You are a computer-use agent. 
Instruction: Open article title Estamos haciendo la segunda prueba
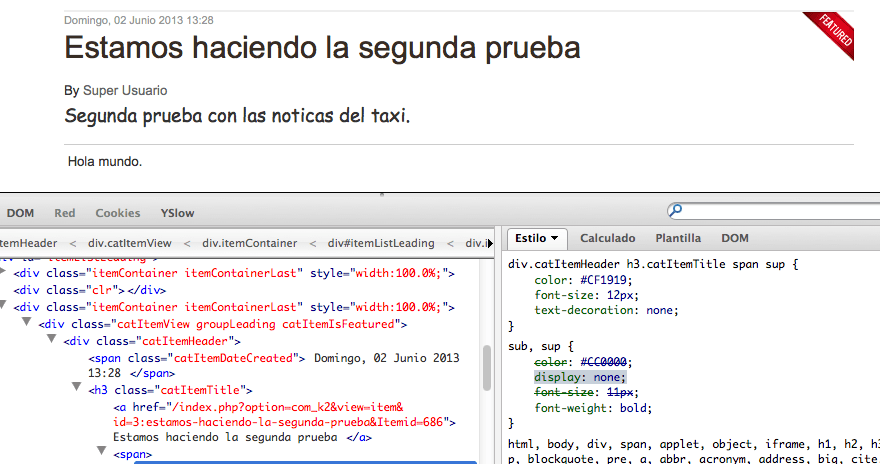pyautogui.click(x=322, y=48)
